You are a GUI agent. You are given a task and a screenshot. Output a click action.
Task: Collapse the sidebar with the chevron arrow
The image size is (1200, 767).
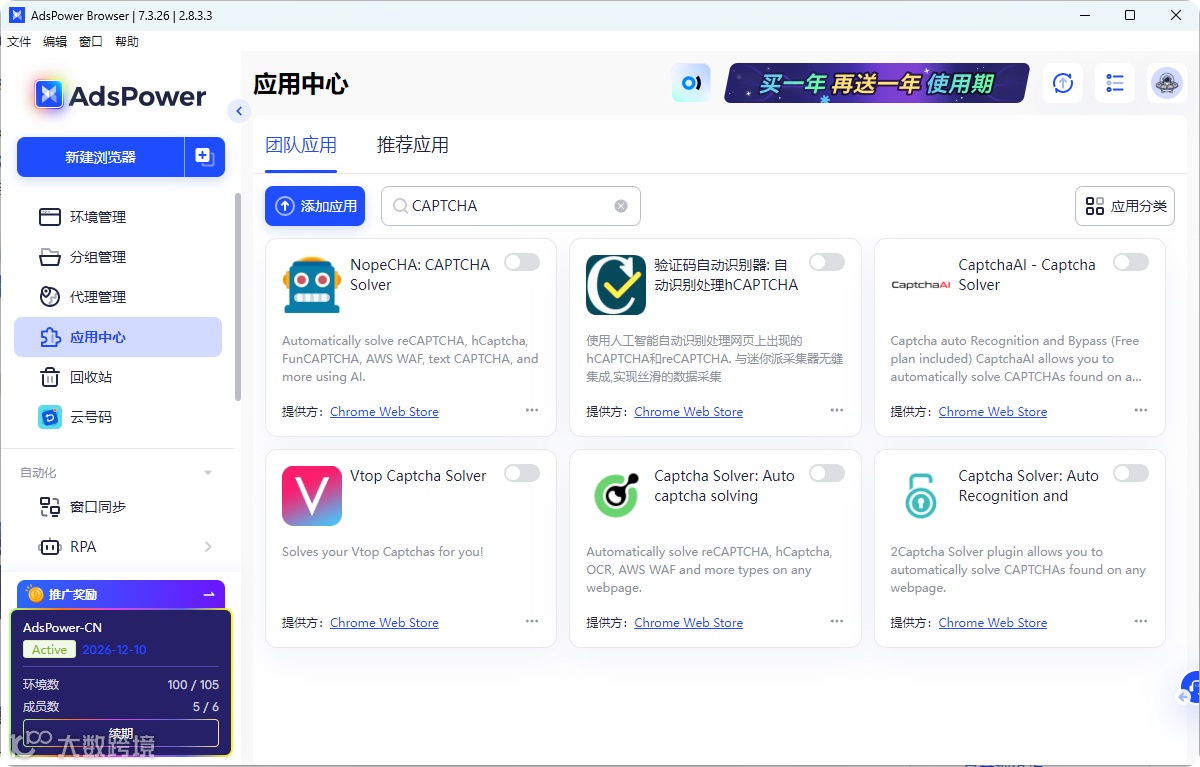click(x=238, y=111)
